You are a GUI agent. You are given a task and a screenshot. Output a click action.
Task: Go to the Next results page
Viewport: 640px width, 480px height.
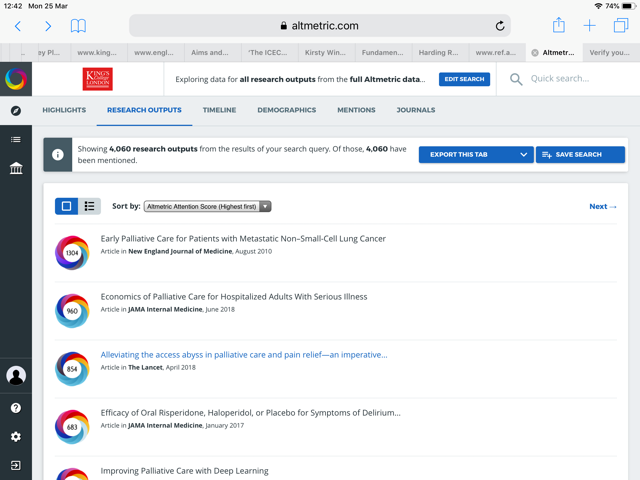click(602, 207)
